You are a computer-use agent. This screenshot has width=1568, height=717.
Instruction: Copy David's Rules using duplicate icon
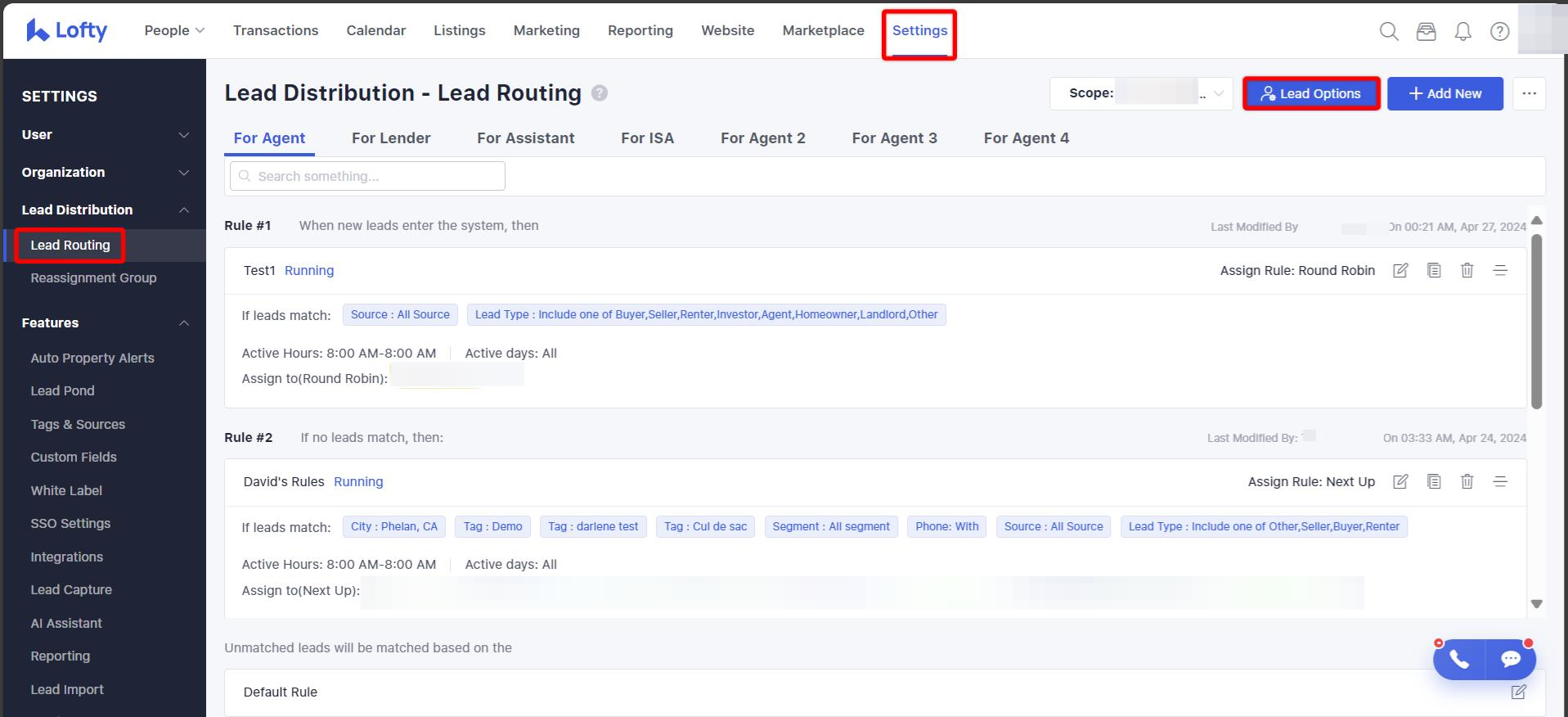1434,481
